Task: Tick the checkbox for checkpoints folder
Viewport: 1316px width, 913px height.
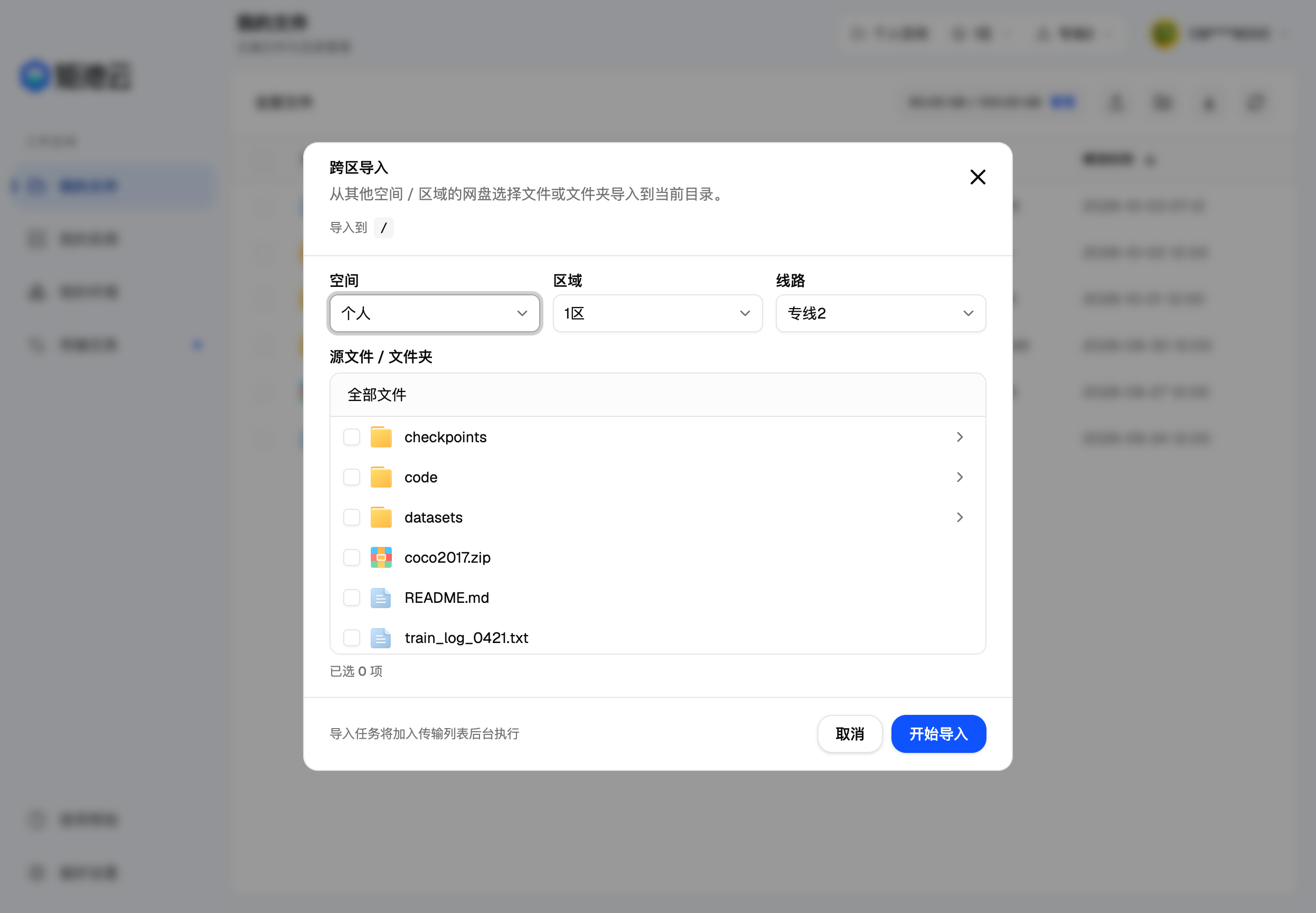Action: pyautogui.click(x=352, y=437)
